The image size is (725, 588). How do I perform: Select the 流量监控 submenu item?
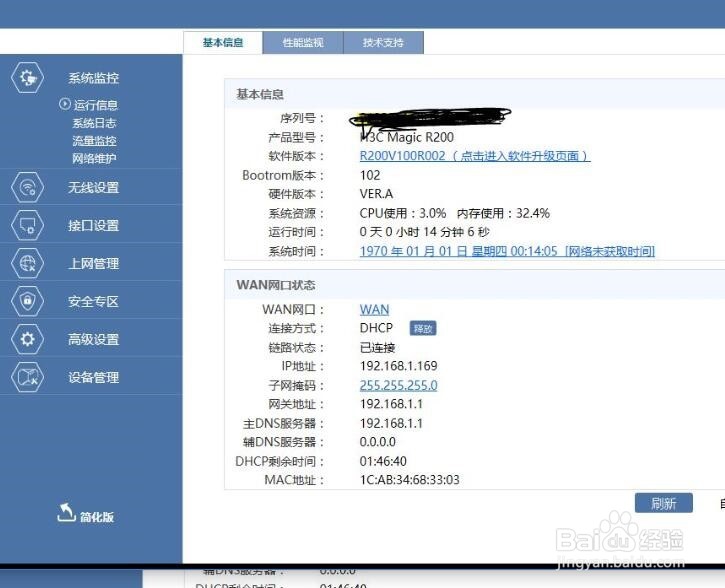(94, 141)
